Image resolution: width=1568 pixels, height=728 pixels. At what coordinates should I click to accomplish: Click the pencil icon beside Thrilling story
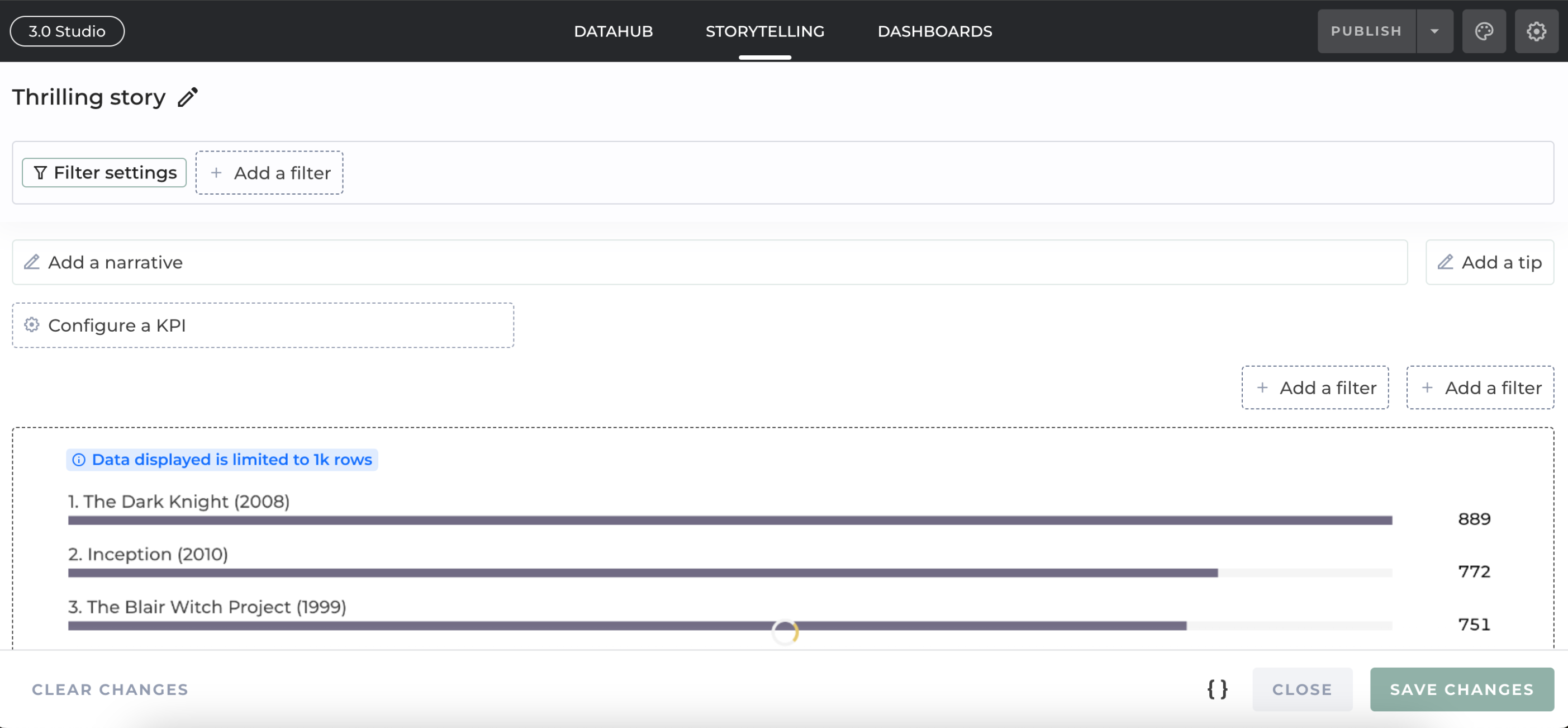(188, 97)
